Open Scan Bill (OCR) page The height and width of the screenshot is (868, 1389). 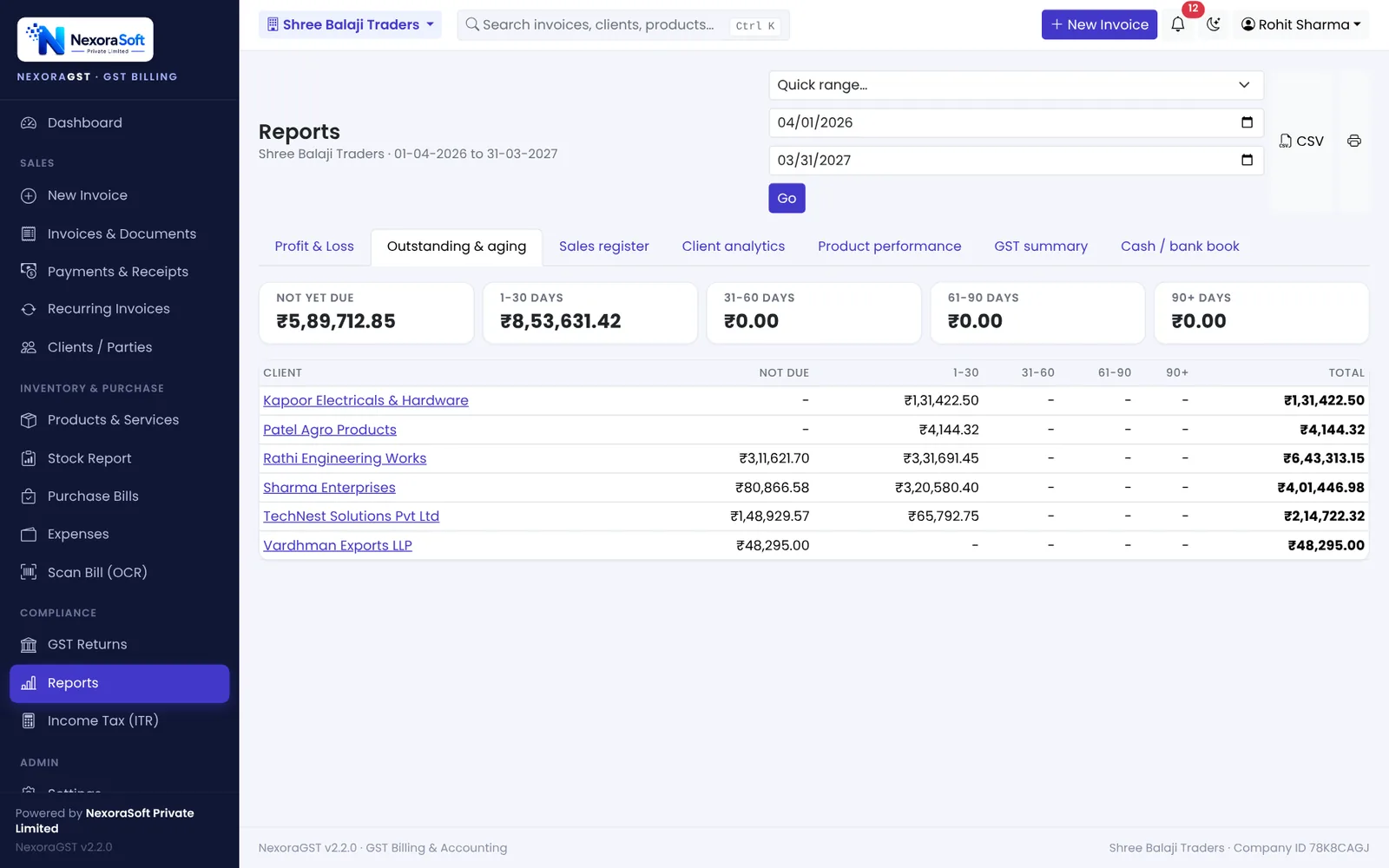(120, 572)
